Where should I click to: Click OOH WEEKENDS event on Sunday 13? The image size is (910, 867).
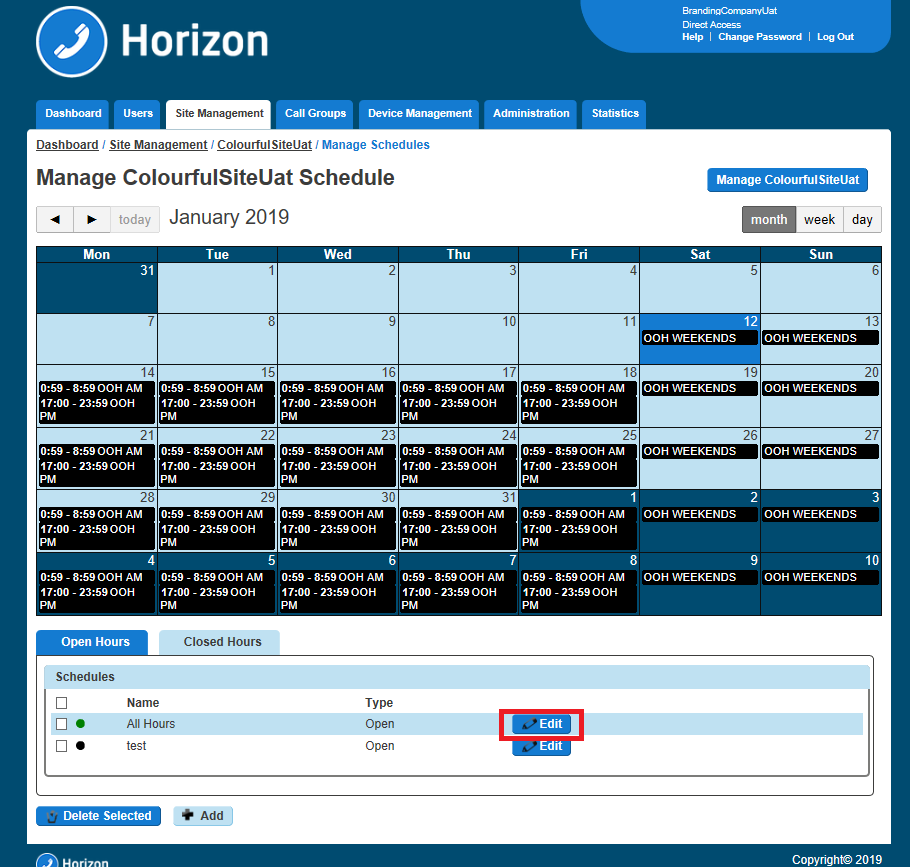[820, 338]
